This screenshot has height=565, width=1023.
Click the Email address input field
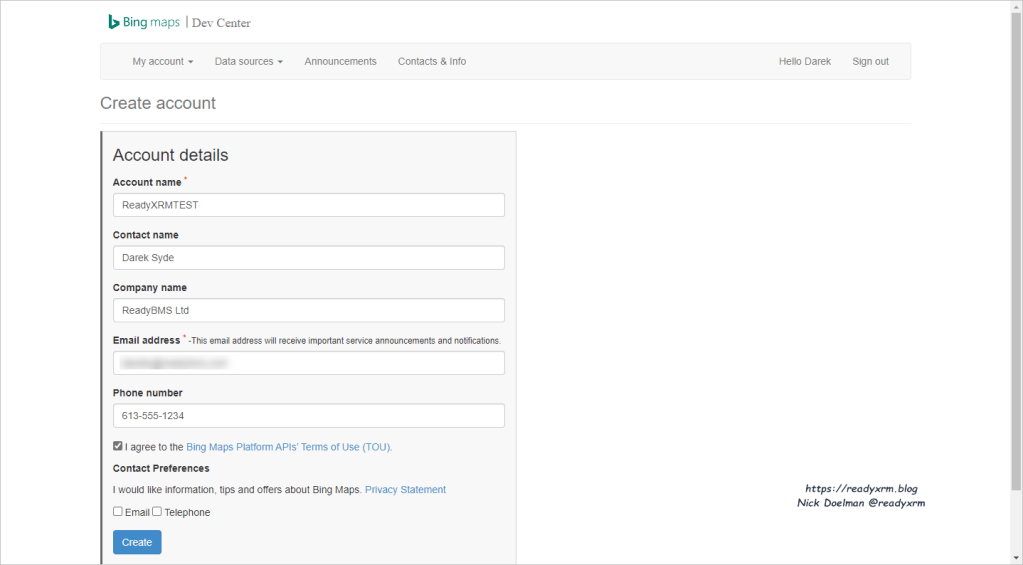pos(308,363)
